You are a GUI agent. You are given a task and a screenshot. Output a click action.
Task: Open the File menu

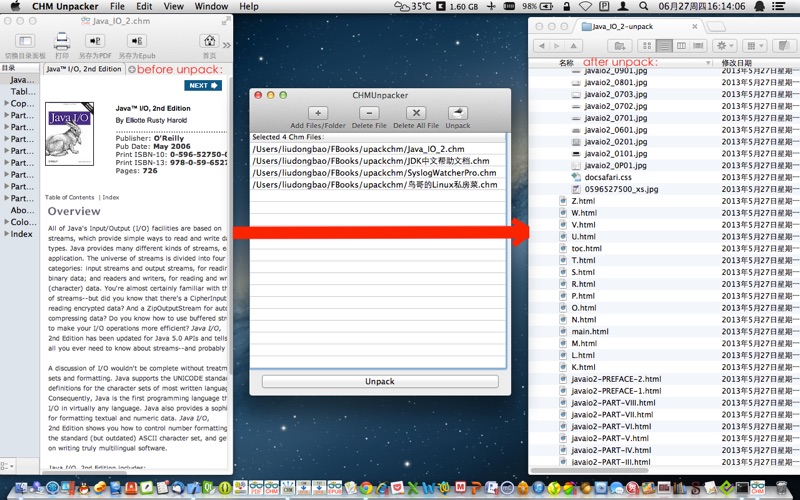[x=117, y=7]
